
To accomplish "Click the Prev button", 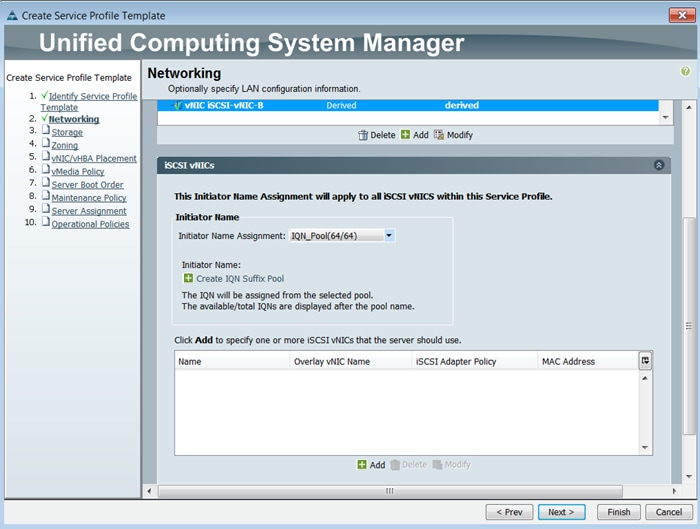I will pos(509,512).
